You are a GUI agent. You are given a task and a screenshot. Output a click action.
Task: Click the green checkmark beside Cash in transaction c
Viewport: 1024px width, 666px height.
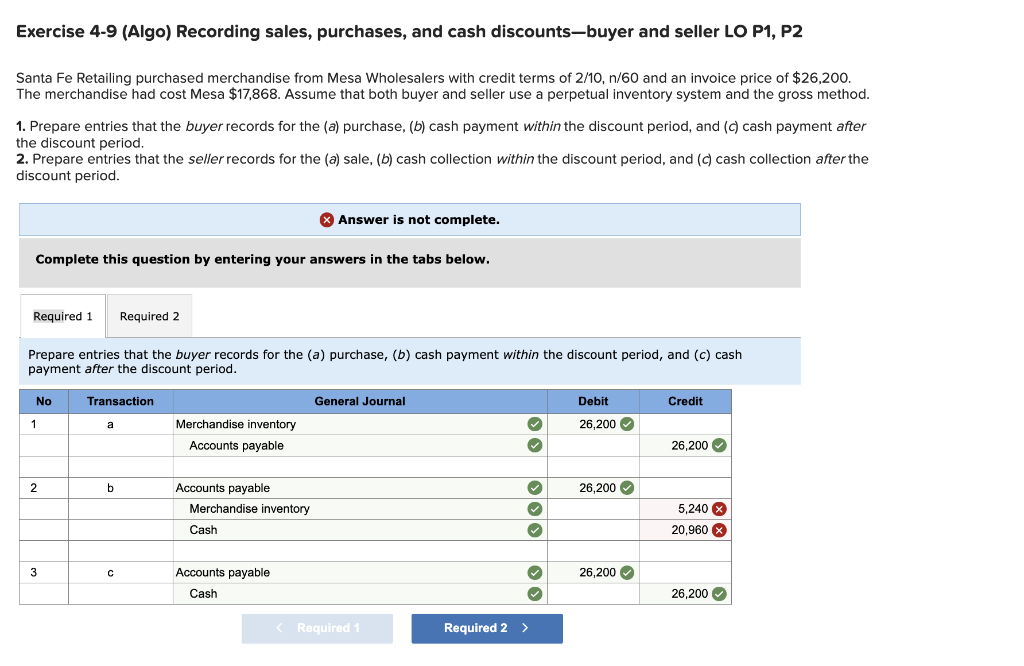click(535, 593)
